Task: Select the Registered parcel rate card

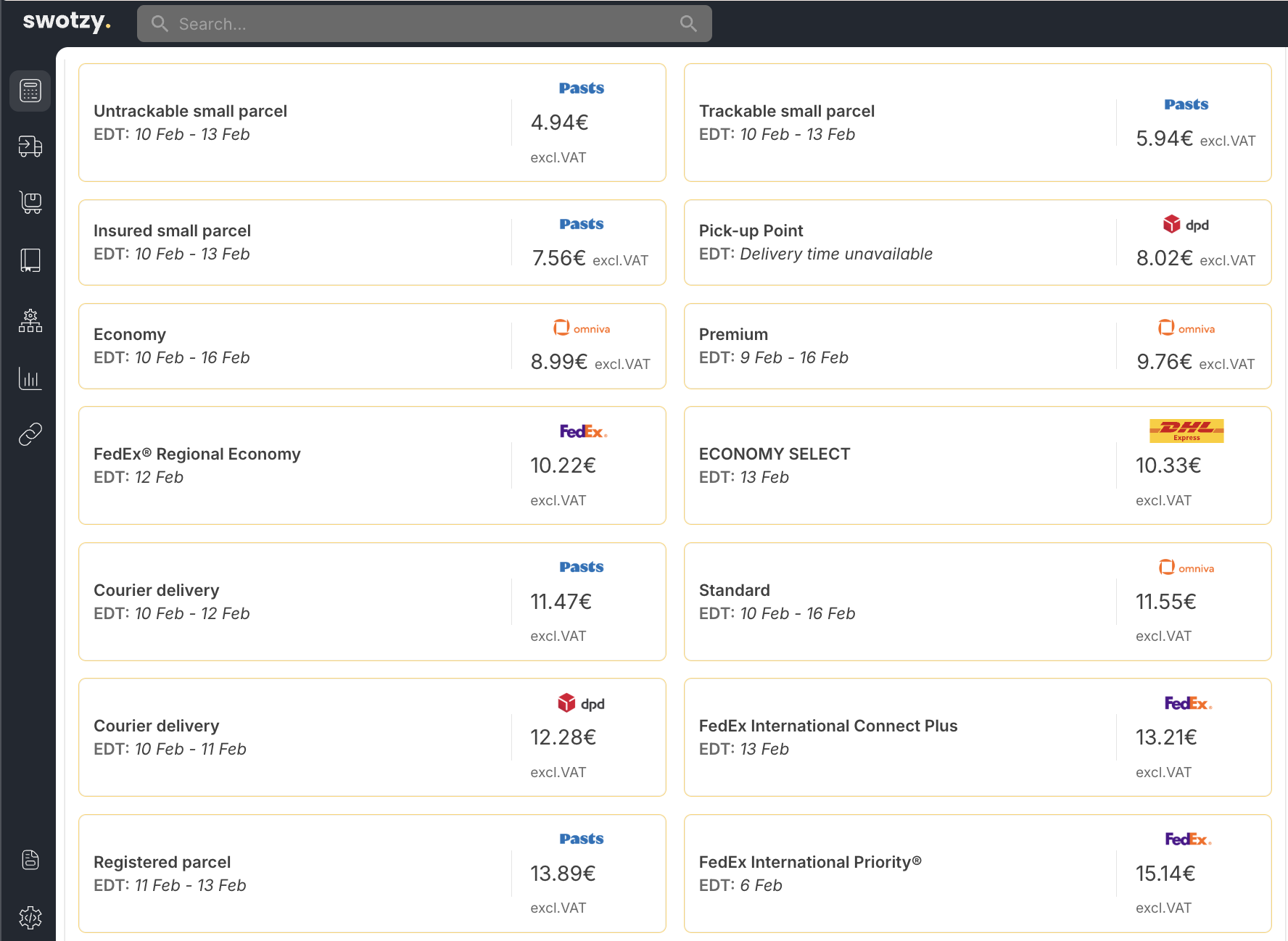Action: pyautogui.click(x=372, y=874)
